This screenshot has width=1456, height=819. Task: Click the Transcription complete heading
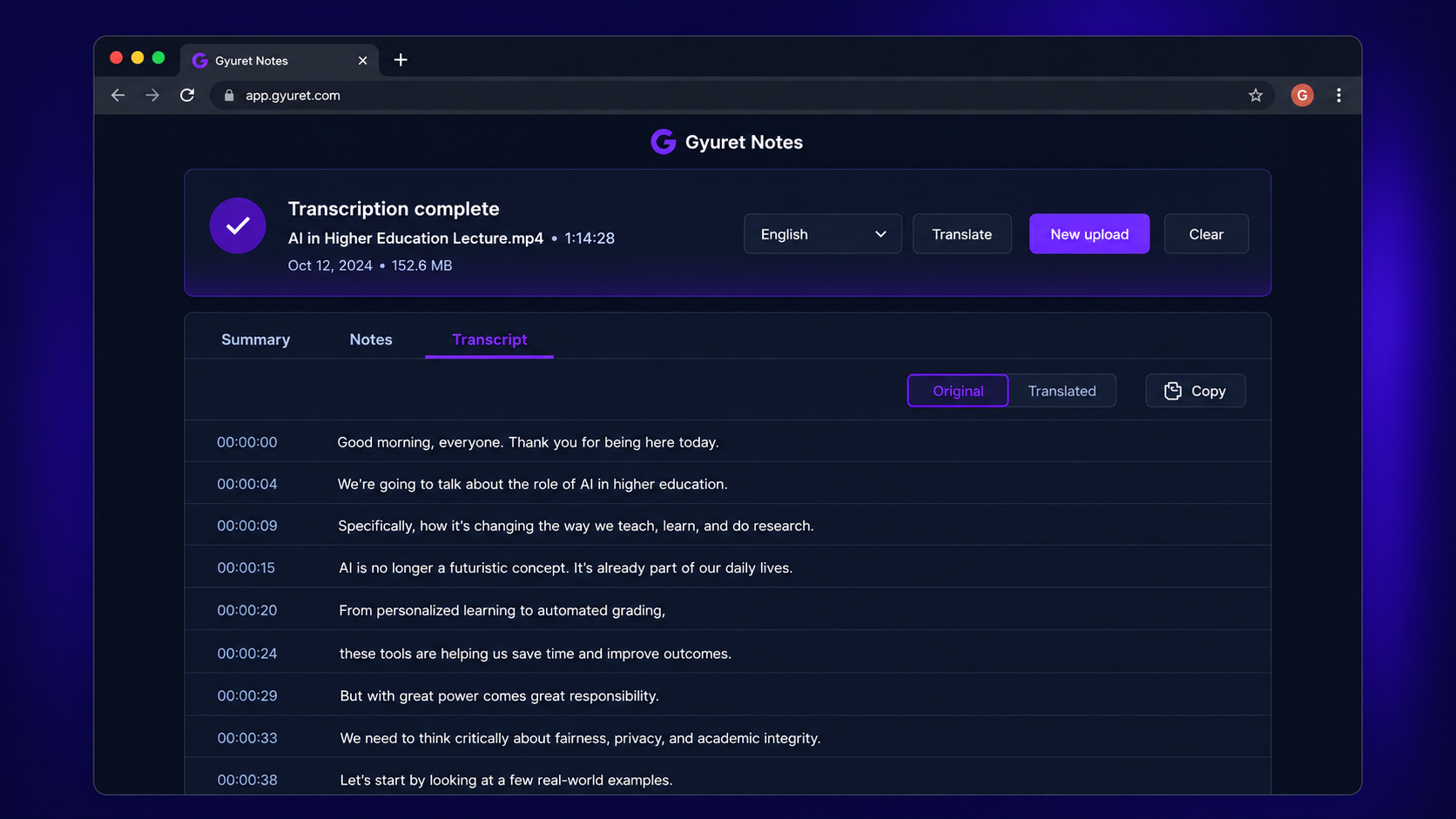coord(394,209)
